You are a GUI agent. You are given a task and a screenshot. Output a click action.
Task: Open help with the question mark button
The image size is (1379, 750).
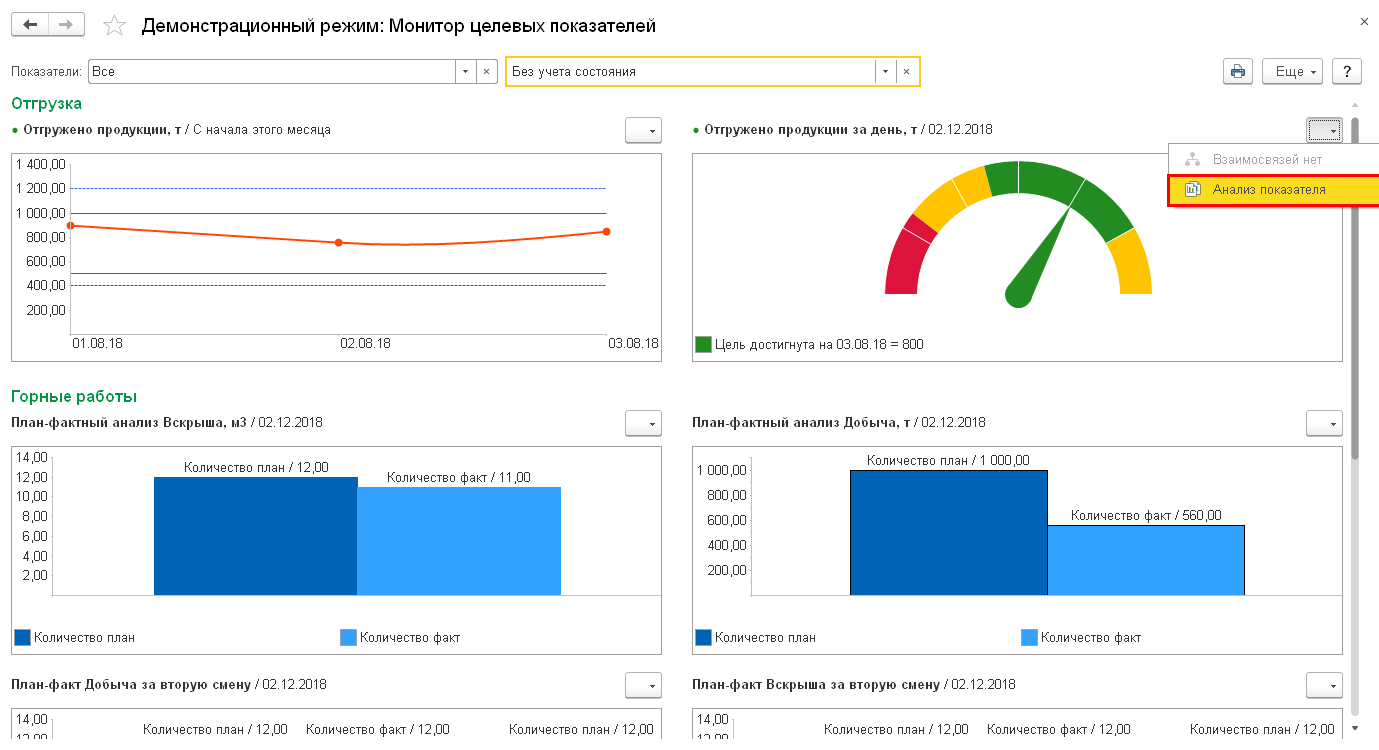click(x=1347, y=72)
